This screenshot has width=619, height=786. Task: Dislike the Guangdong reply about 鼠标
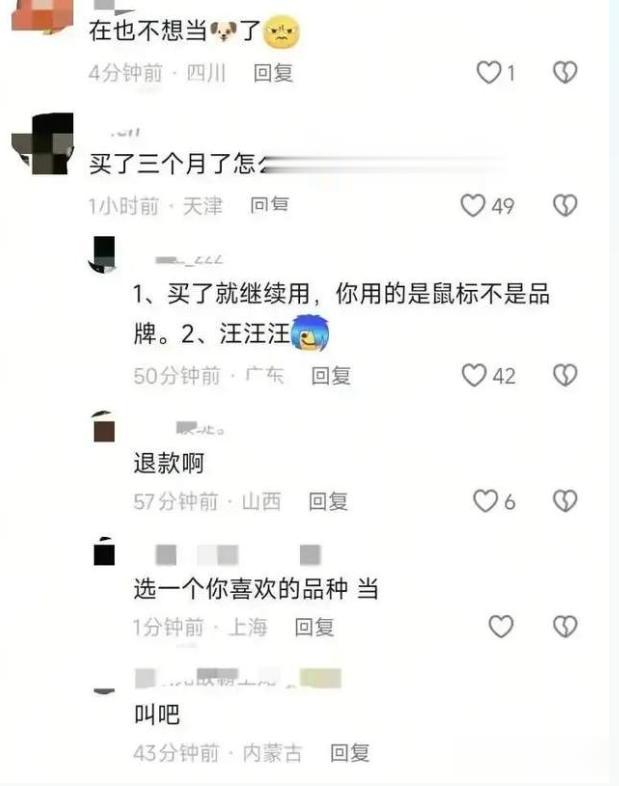pyautogui.click(x=565, y=375)
